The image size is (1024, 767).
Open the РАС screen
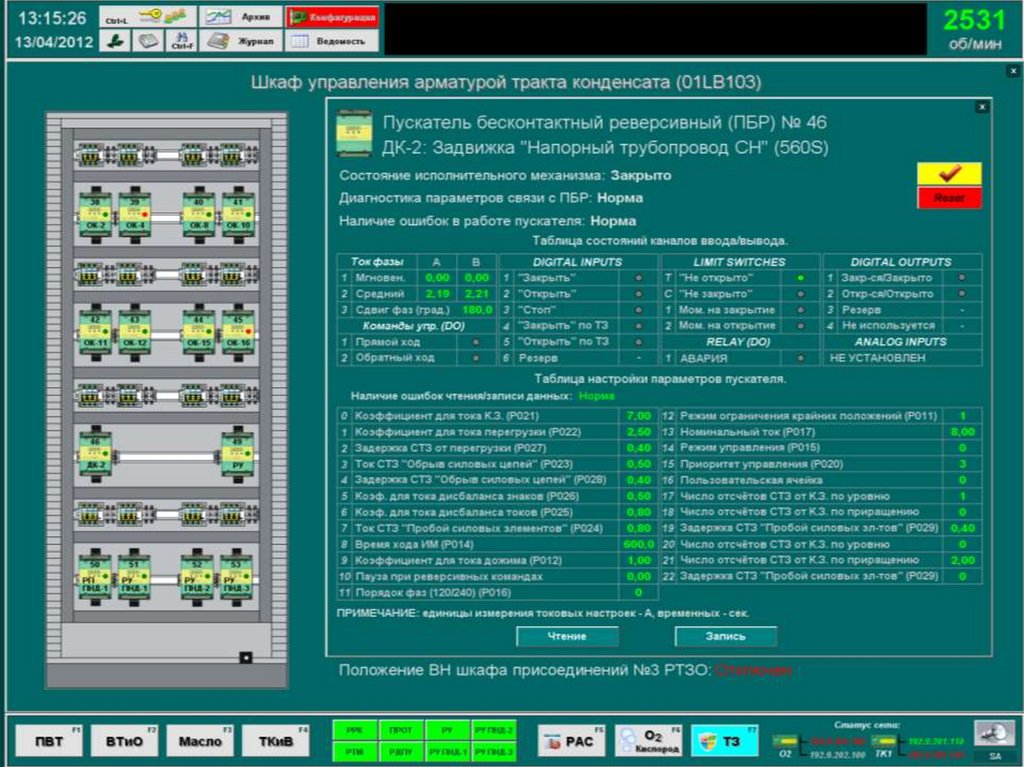point(572,741)
